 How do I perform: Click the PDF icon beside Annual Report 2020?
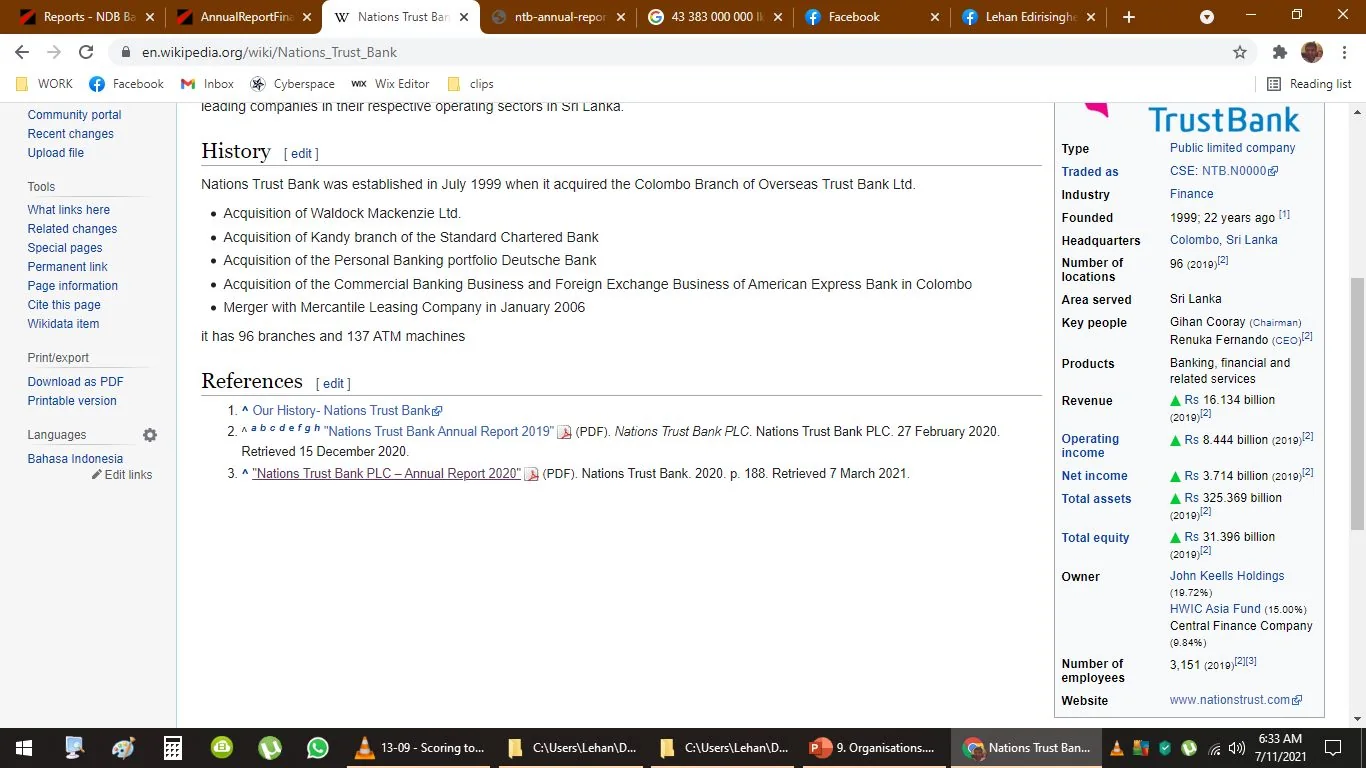[x=531, y=474]
